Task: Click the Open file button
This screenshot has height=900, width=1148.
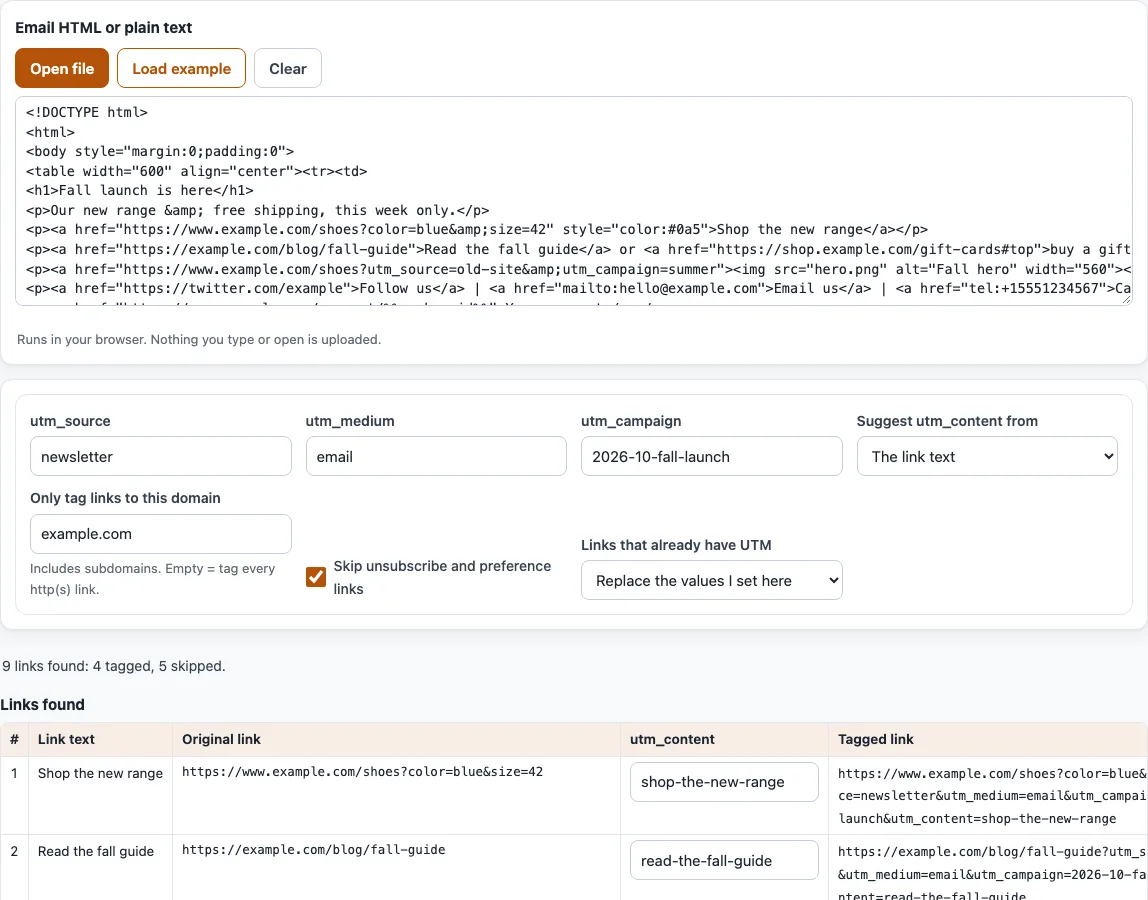Action: (x=62, y=68)
